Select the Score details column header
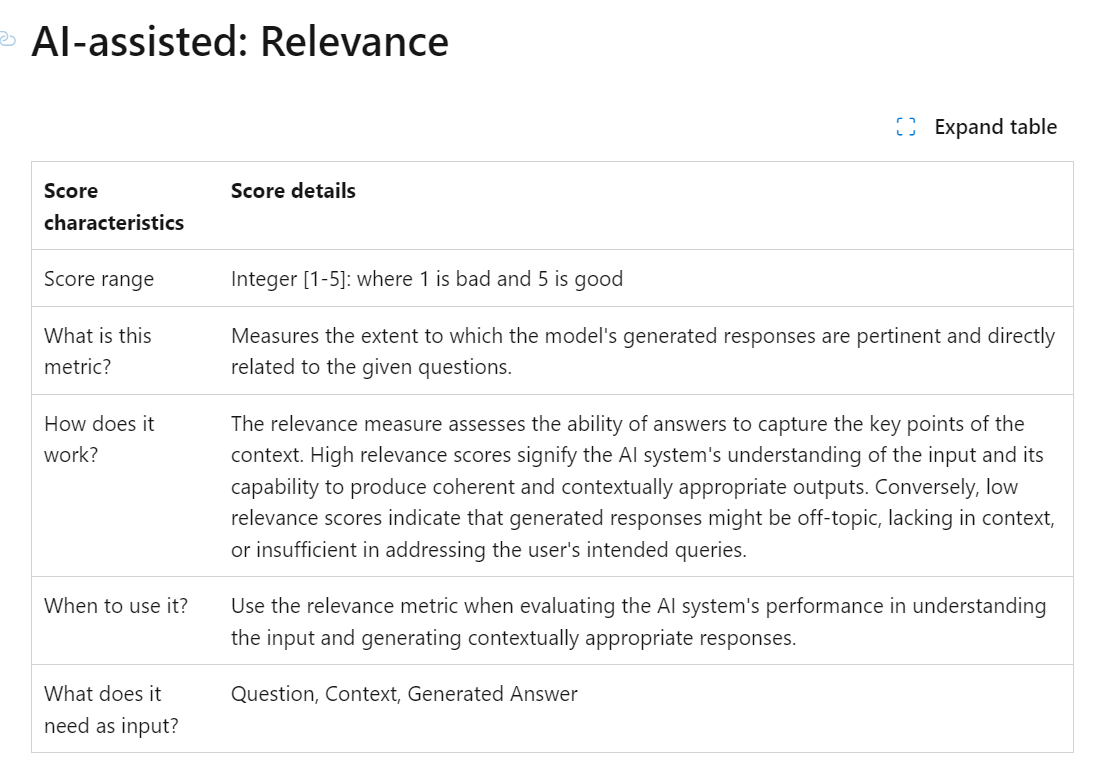Viewport: 1096px width, 771px height. pos(293,191)
